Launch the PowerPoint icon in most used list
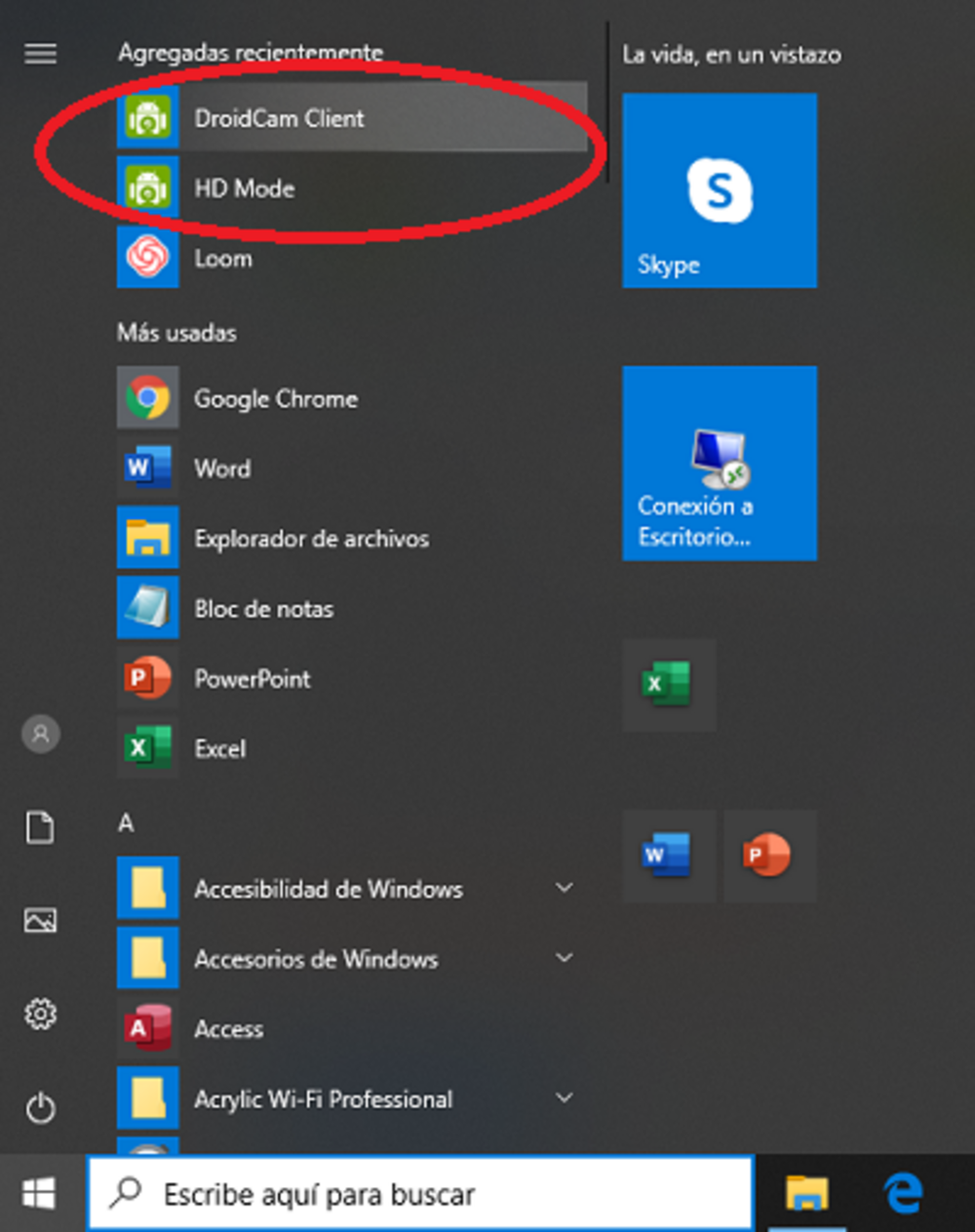 [x=147, y=678]
